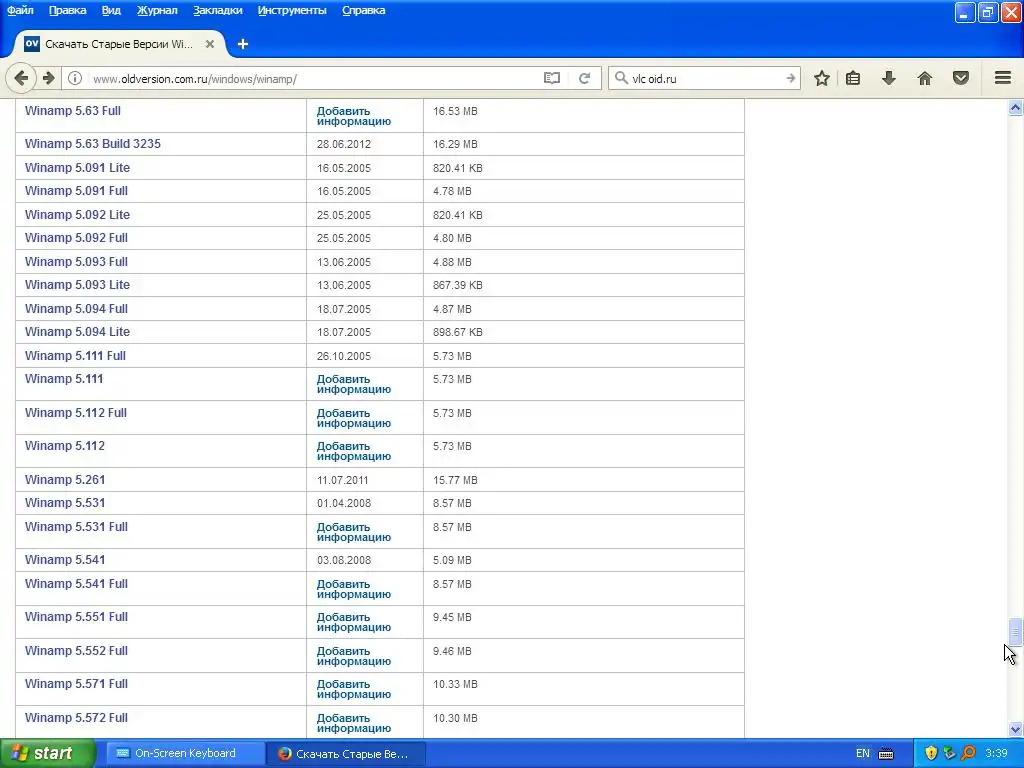The height and width of the screenshot is (768, 1024).
Task: Go to the Home page icon
Action: click(925, 78)
